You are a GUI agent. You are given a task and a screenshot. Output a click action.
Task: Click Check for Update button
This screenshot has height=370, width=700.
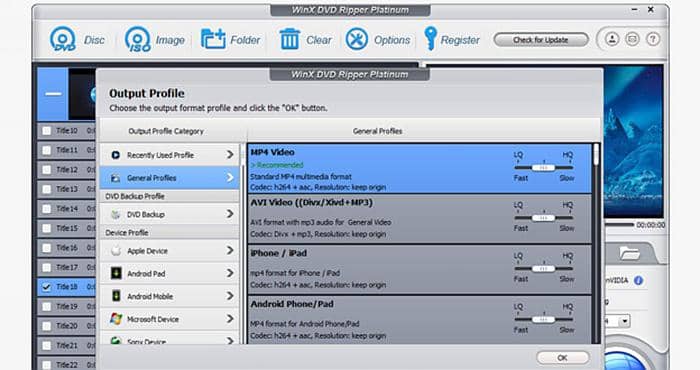coord(541,40)
